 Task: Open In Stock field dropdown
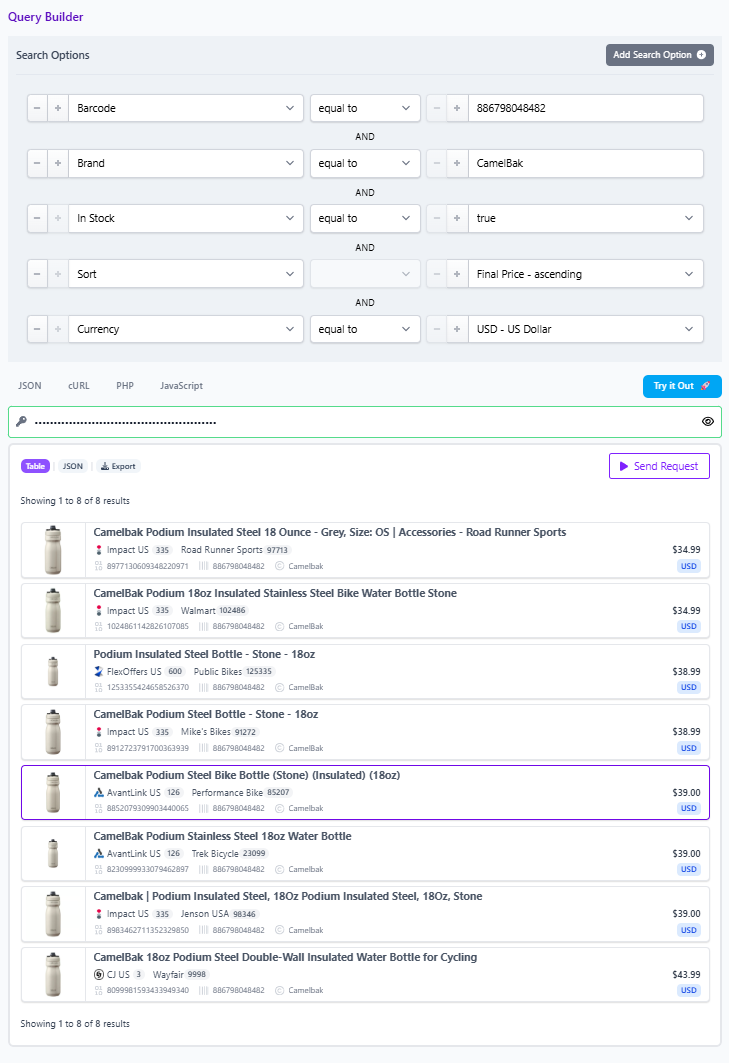pyautogui.click(x=186, y=218)
